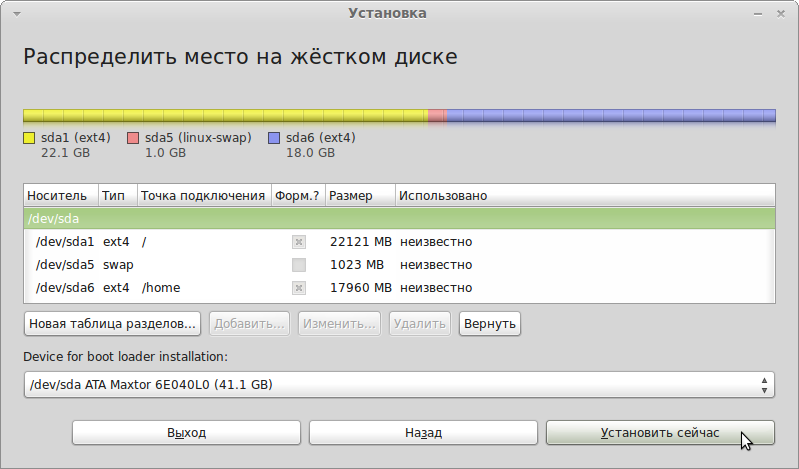Click the Изменить button
The image size is (799, 469).
(x=339, y=324)
